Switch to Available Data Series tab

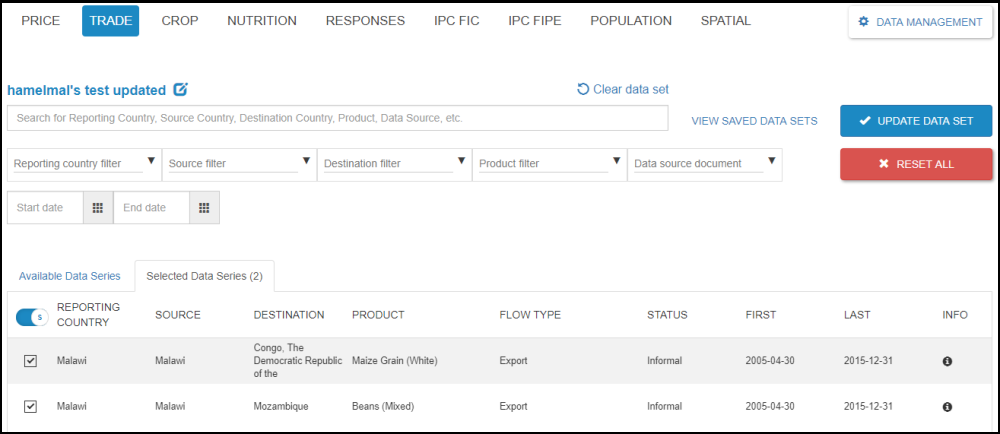70,276
